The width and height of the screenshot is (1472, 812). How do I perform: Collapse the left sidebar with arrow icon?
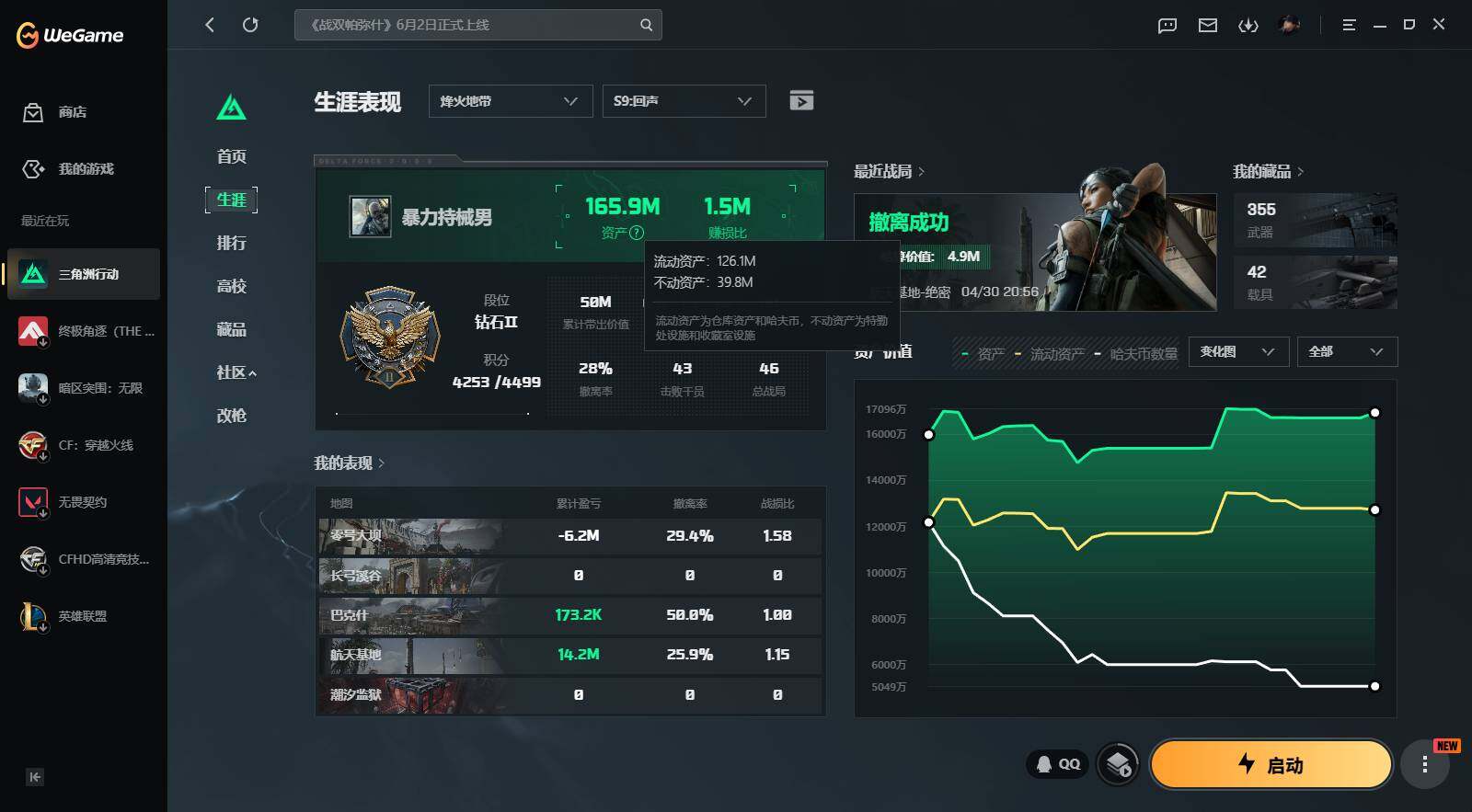point(35,777)
